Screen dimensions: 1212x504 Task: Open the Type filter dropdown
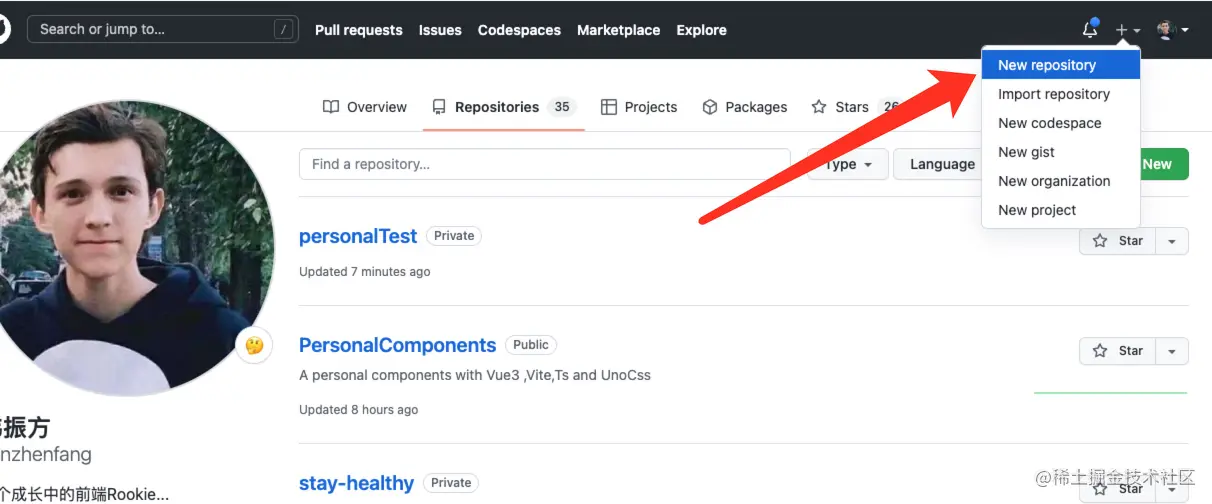pyautogui.click(x=848, y=164)
